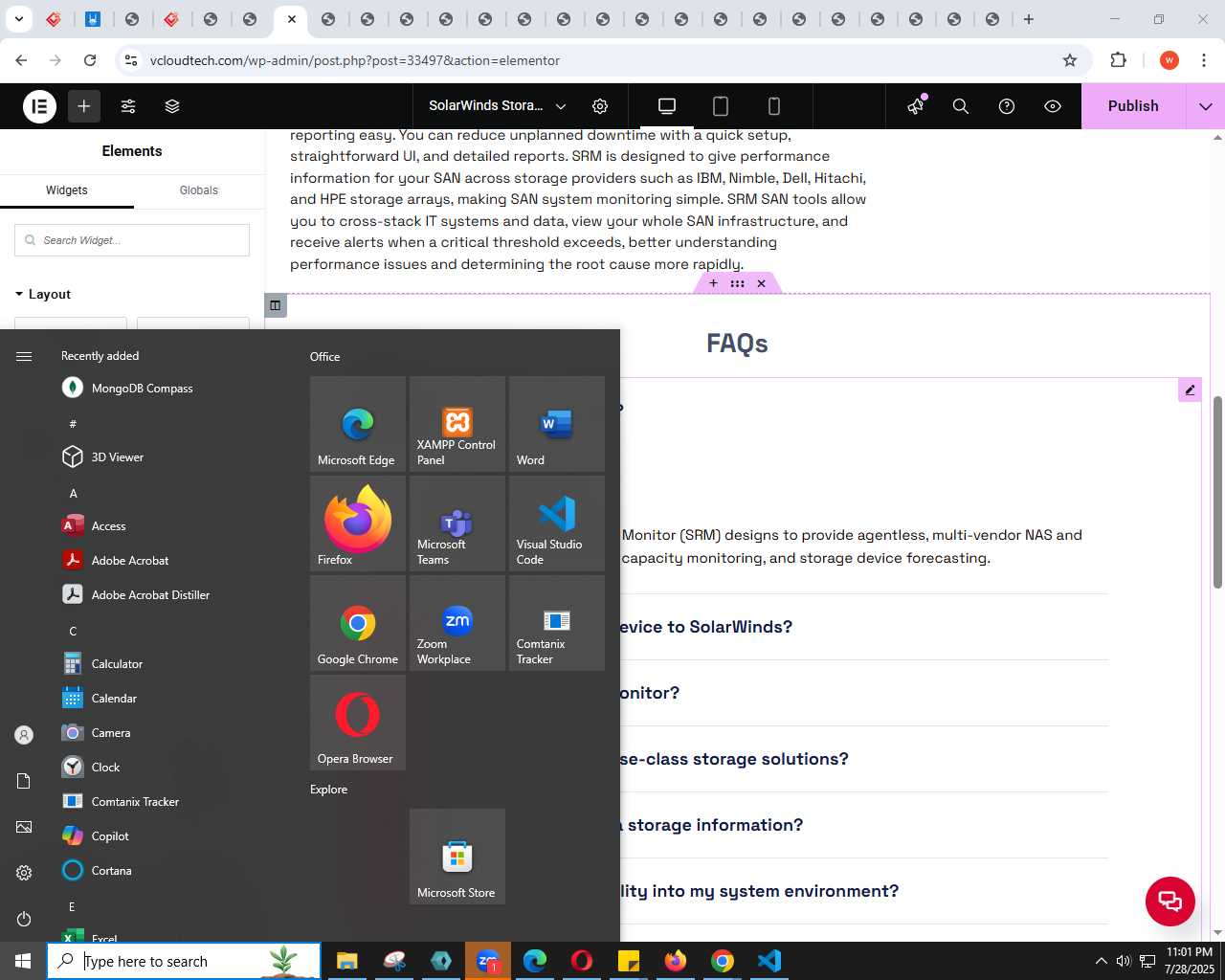Switch to the Globals tab
Screen dimensions: 1225x980
pyautogui.click(x=199, y=190)
